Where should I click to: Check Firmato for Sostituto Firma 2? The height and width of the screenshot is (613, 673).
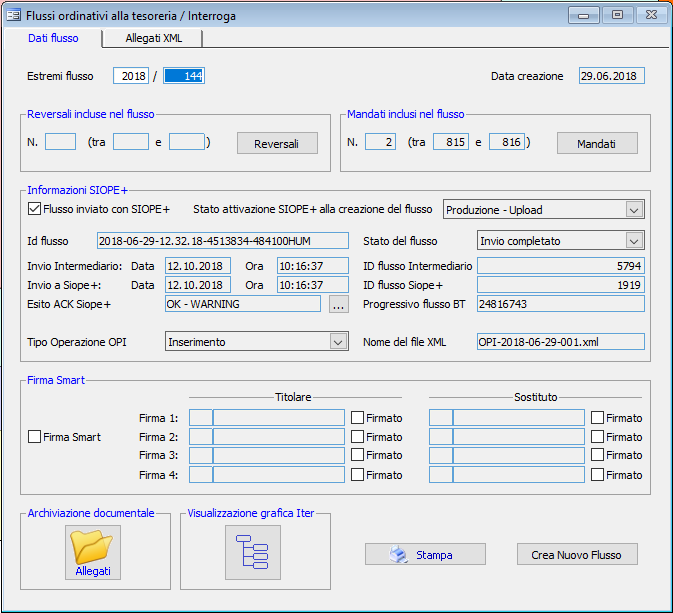pyautogui.click(x=597, y=437)
